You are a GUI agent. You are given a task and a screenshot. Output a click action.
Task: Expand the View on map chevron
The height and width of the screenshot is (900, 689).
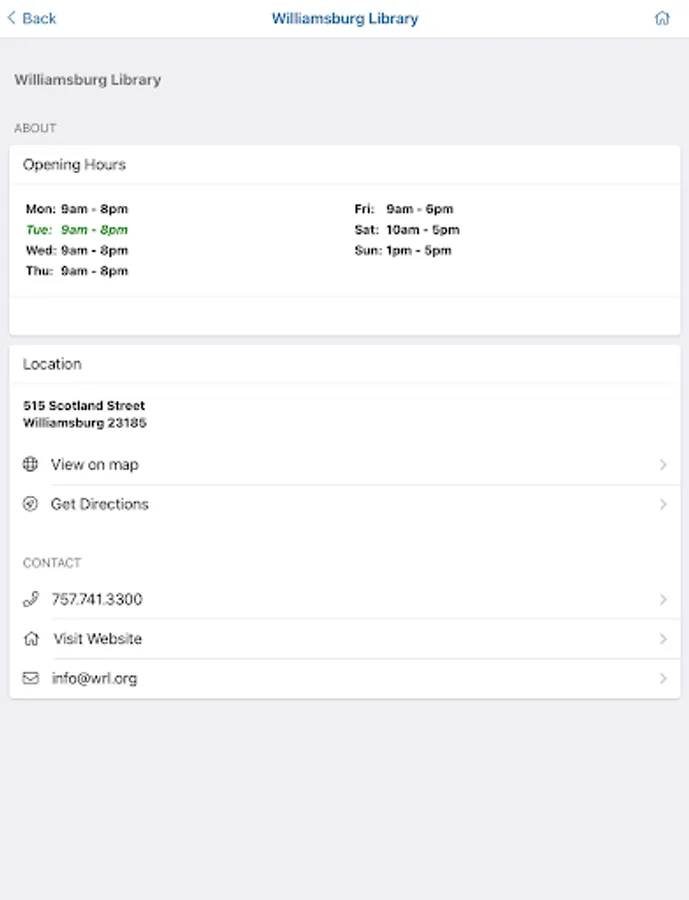(663, 465)
